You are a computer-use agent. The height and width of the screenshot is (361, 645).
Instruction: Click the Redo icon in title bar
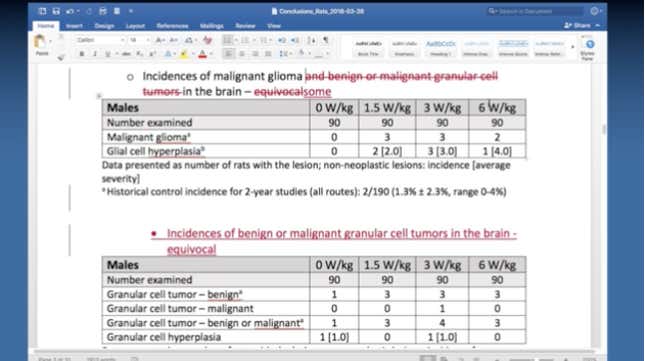(x=89, y=11)
